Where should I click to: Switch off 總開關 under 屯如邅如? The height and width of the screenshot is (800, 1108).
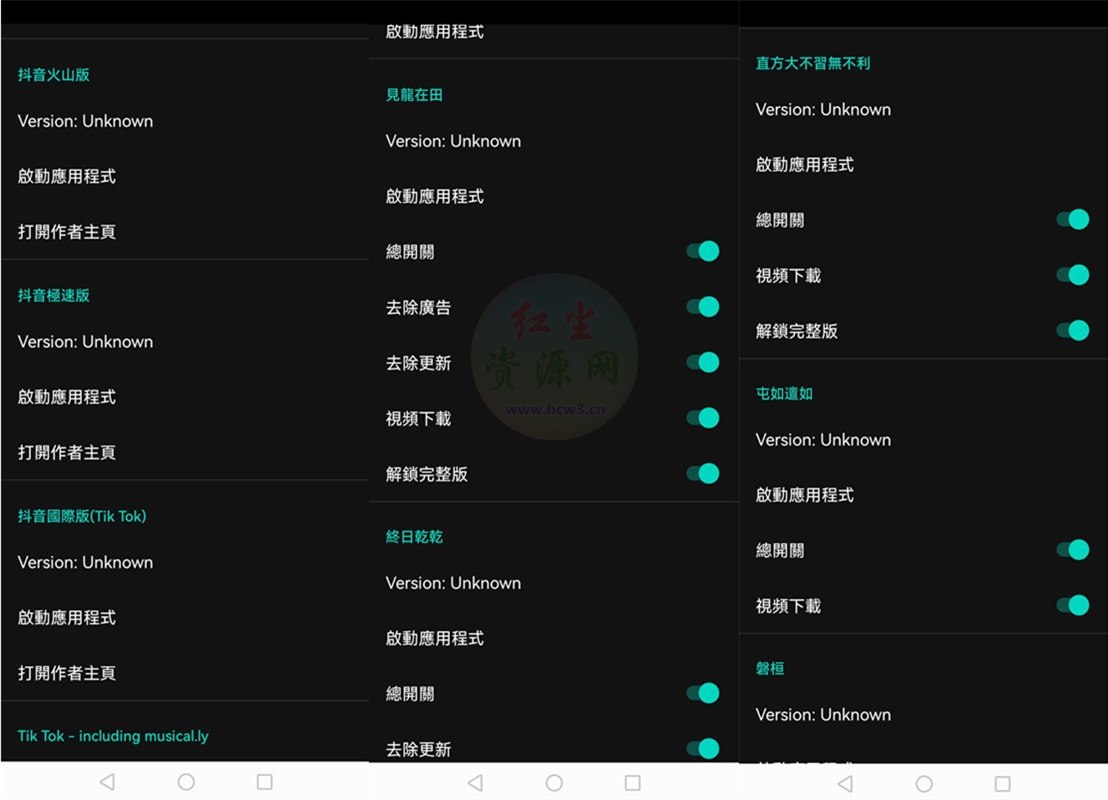coord(1073,550)
